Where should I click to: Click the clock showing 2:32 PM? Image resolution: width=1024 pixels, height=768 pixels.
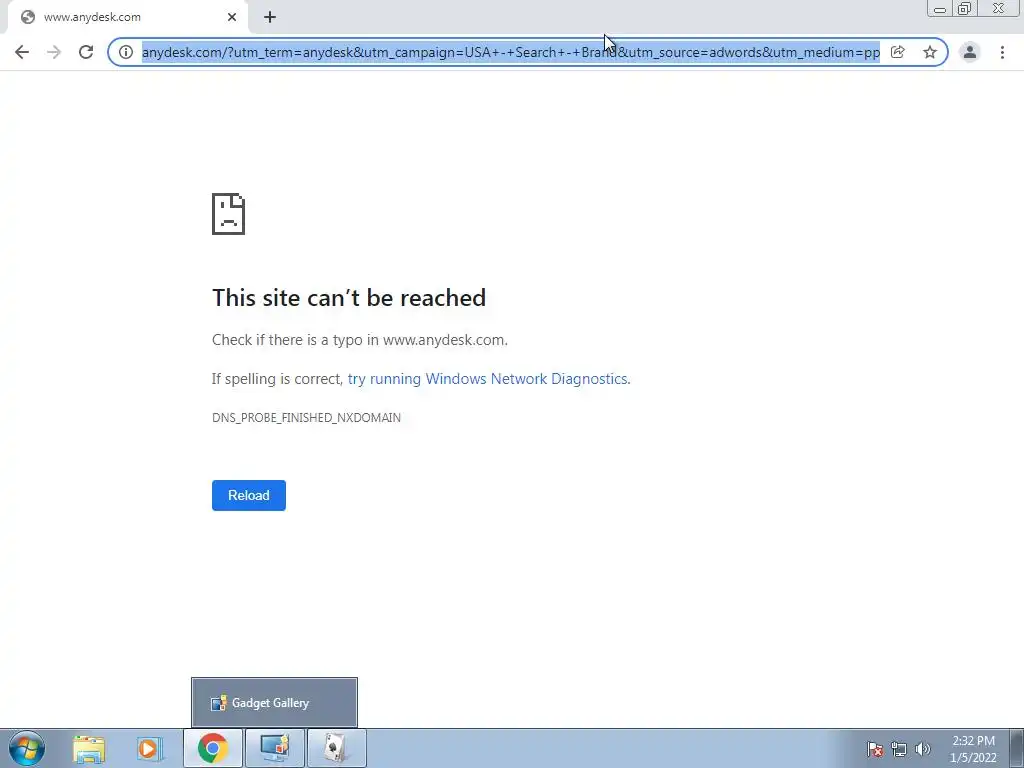pos(973,749)
